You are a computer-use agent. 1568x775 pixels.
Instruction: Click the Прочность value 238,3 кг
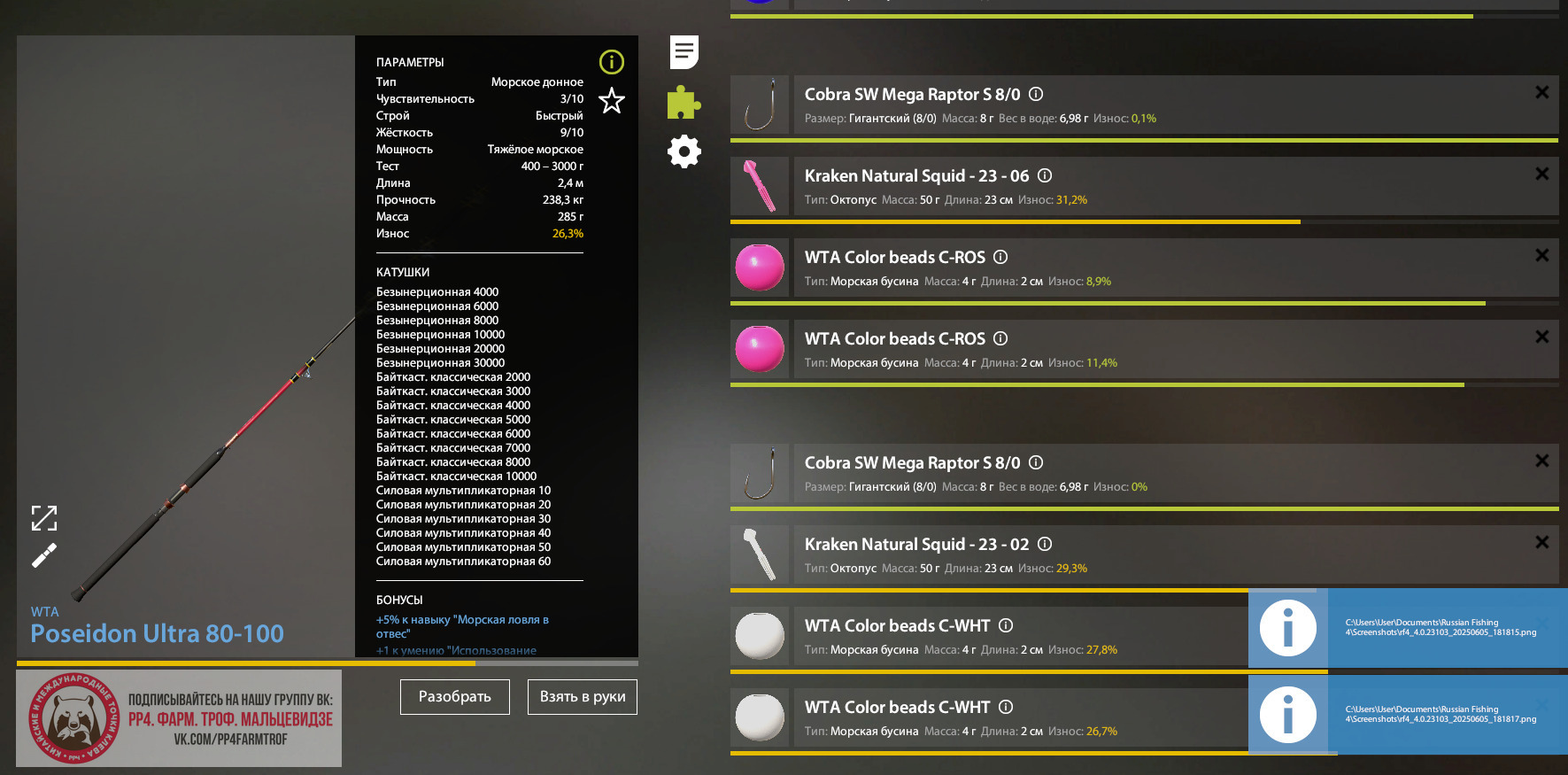pos(563,200)
